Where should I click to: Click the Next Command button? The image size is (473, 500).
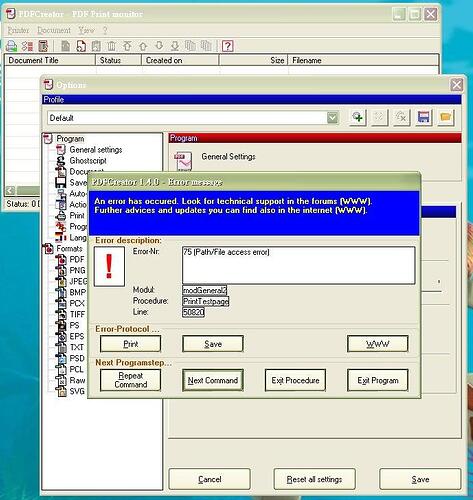213,380
